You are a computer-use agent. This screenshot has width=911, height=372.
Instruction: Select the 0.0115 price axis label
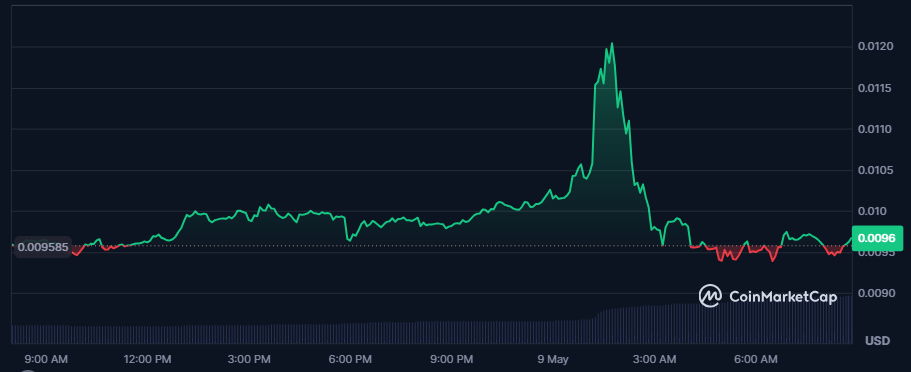[875, 88]
